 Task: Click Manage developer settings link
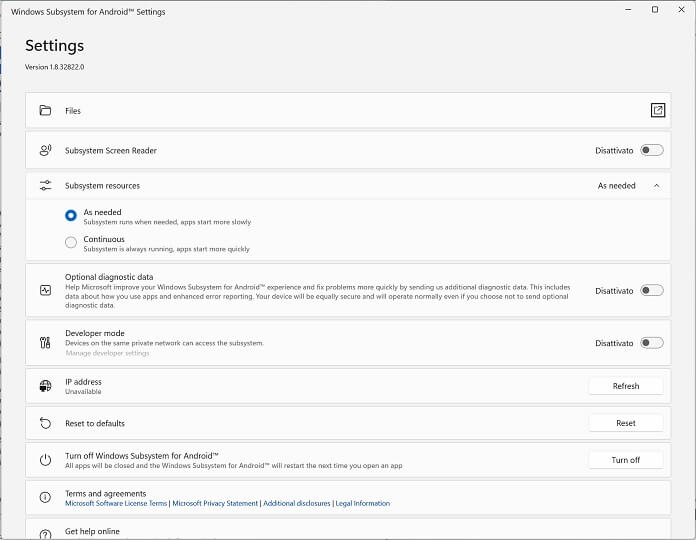tap(107, 353)
